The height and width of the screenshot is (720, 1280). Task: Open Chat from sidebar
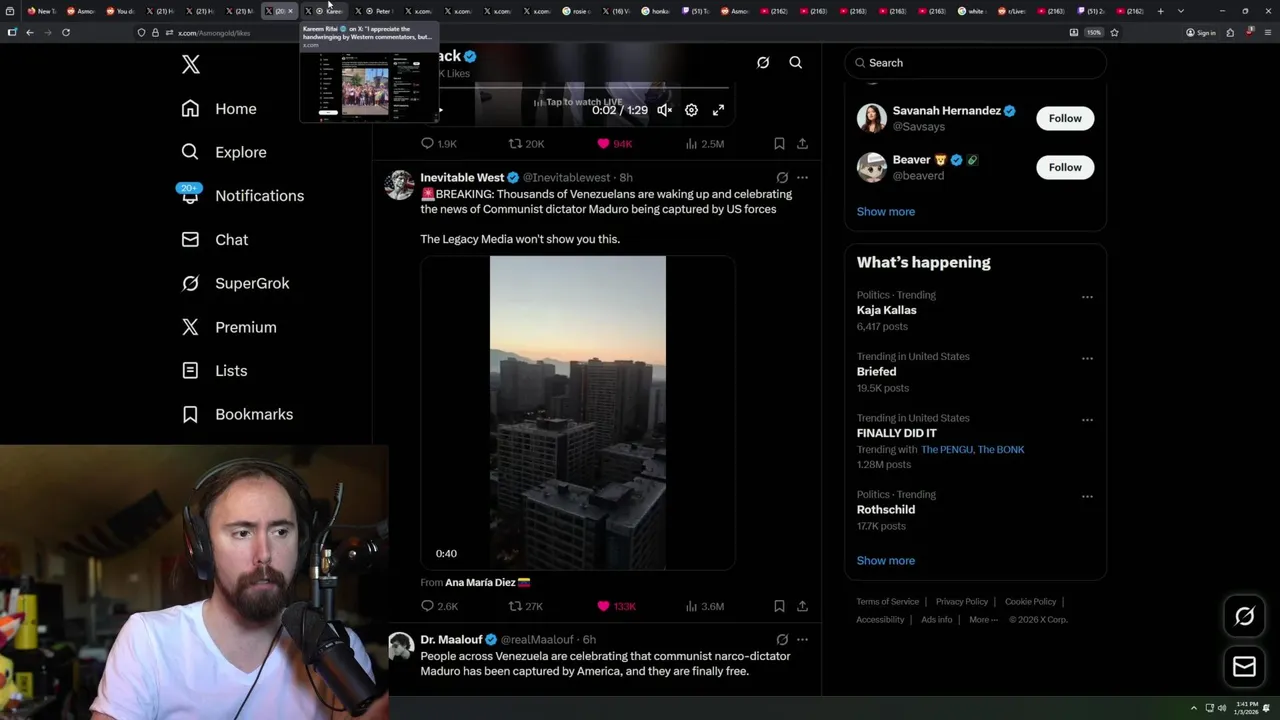pos(215,240)
